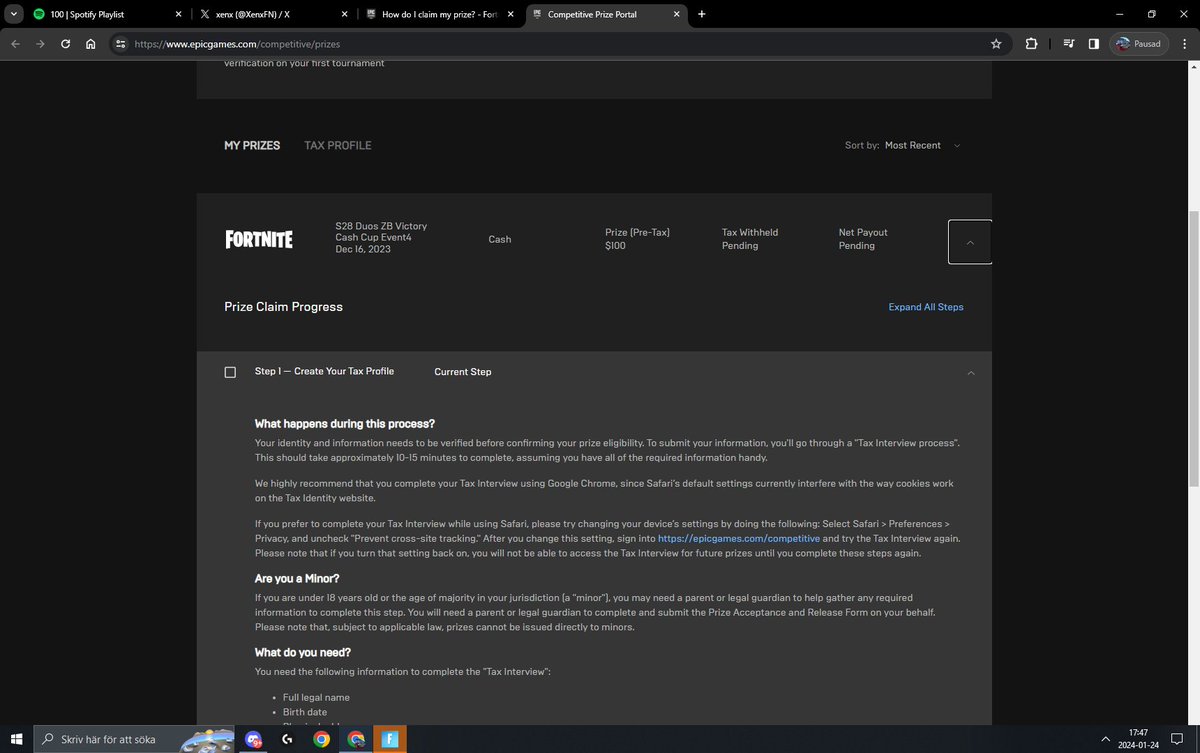Close the Competitive Prize Portal tab
This screenshot has height=753, width=1200.
(676, 15)
